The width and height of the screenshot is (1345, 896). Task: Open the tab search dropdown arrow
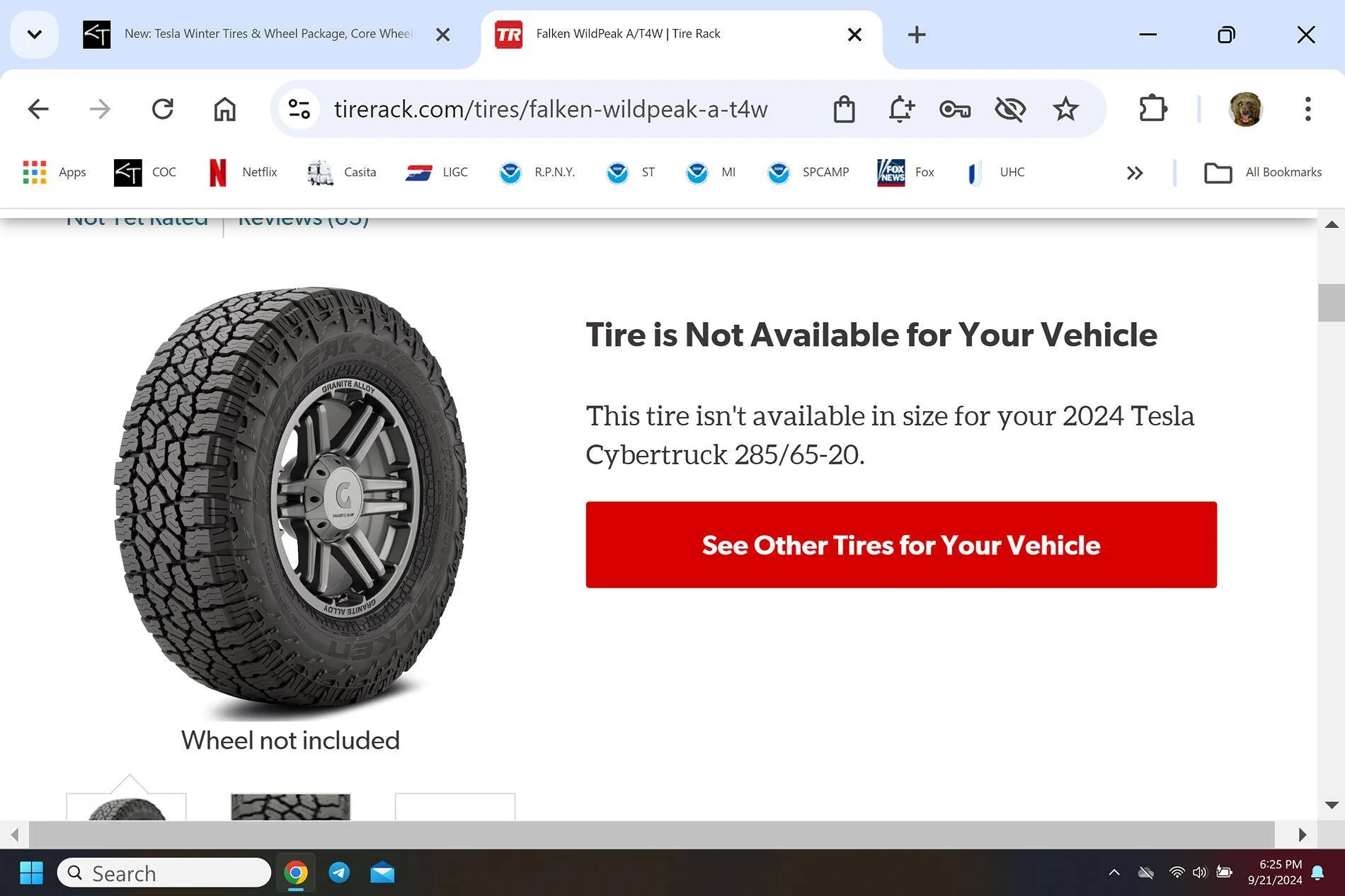click(34, 34)
